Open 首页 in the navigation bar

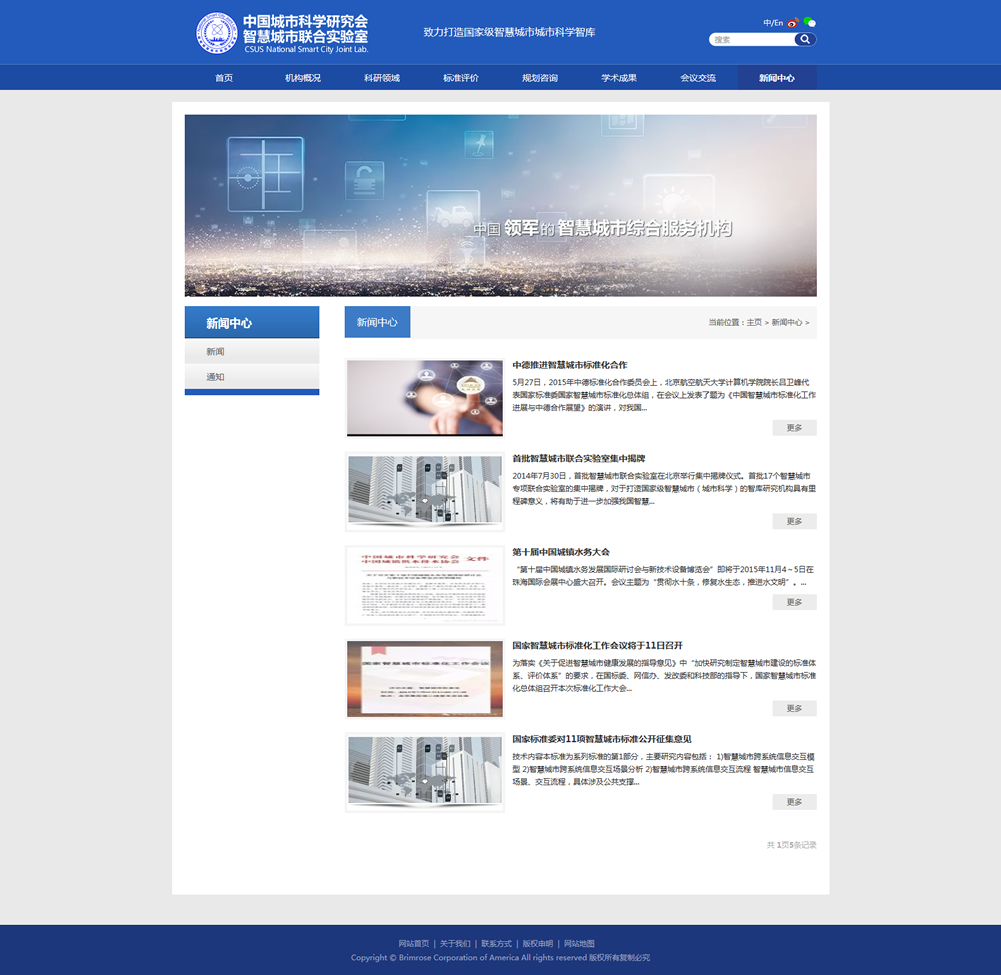click(x=223, y=78)
